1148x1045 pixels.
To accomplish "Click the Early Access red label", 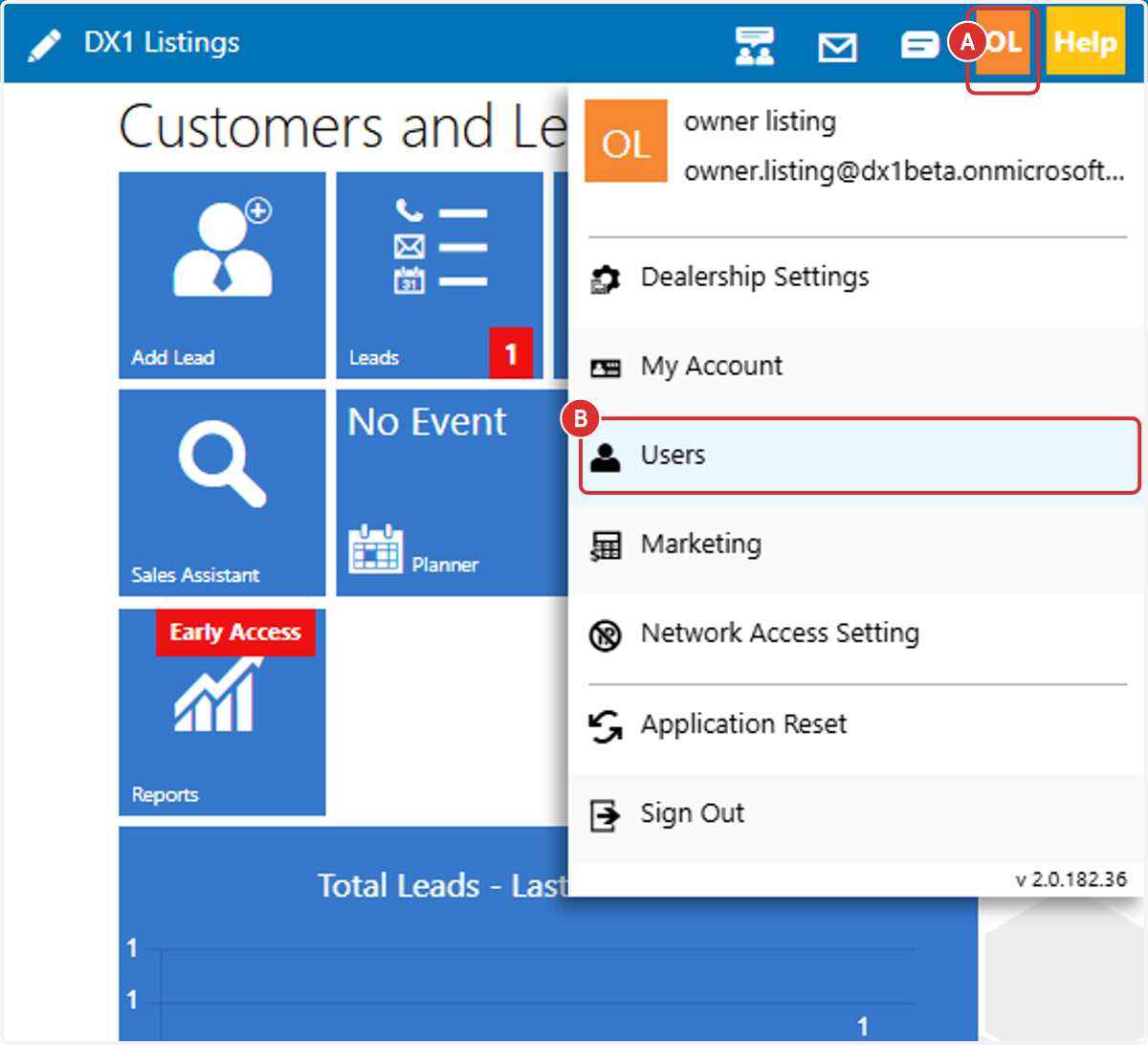I will (x=235, y=633).
